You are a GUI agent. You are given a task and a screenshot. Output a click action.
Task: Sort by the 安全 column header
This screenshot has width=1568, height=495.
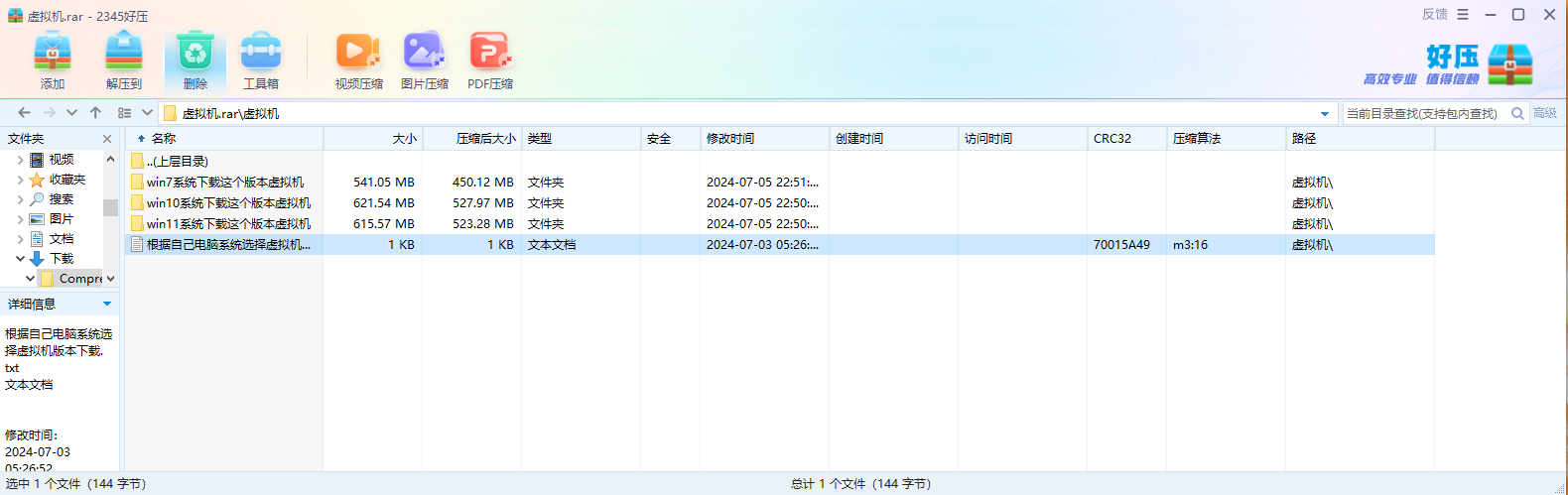[x=671, y=139]
